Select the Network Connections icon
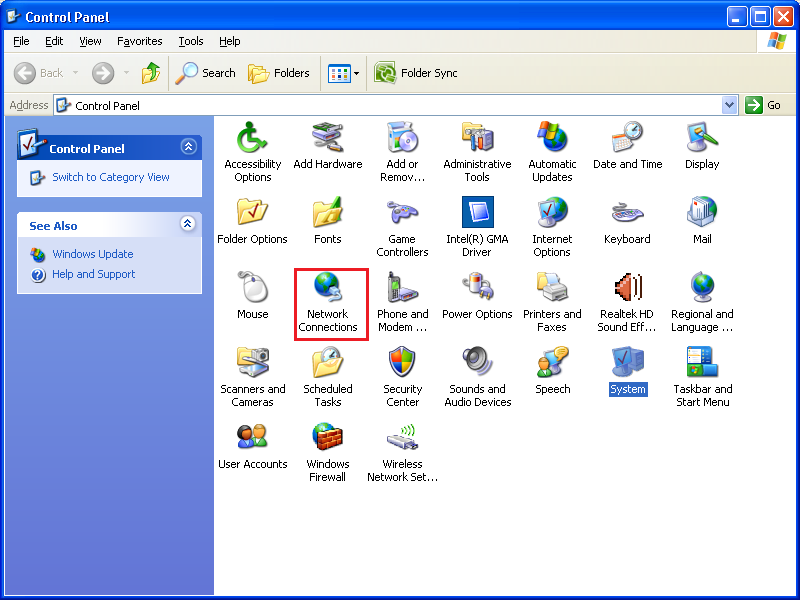 coord(328,302)
